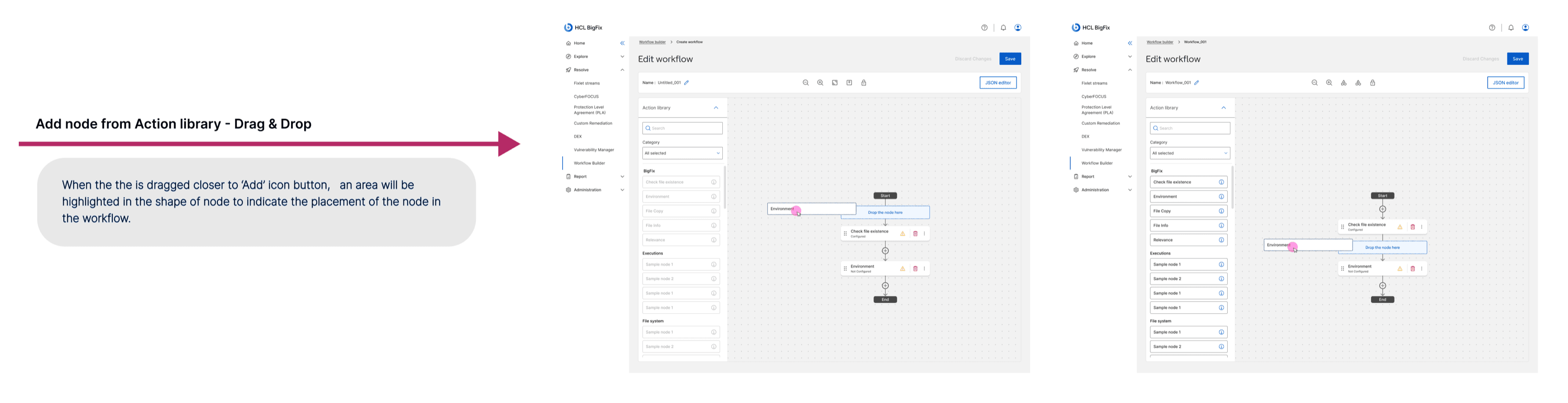Open DEX on Workflow_001 screen

[1085, 137]
